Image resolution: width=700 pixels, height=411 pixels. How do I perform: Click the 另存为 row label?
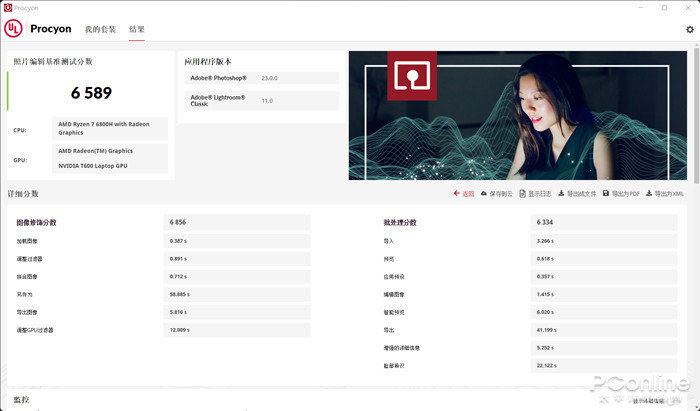25,295
